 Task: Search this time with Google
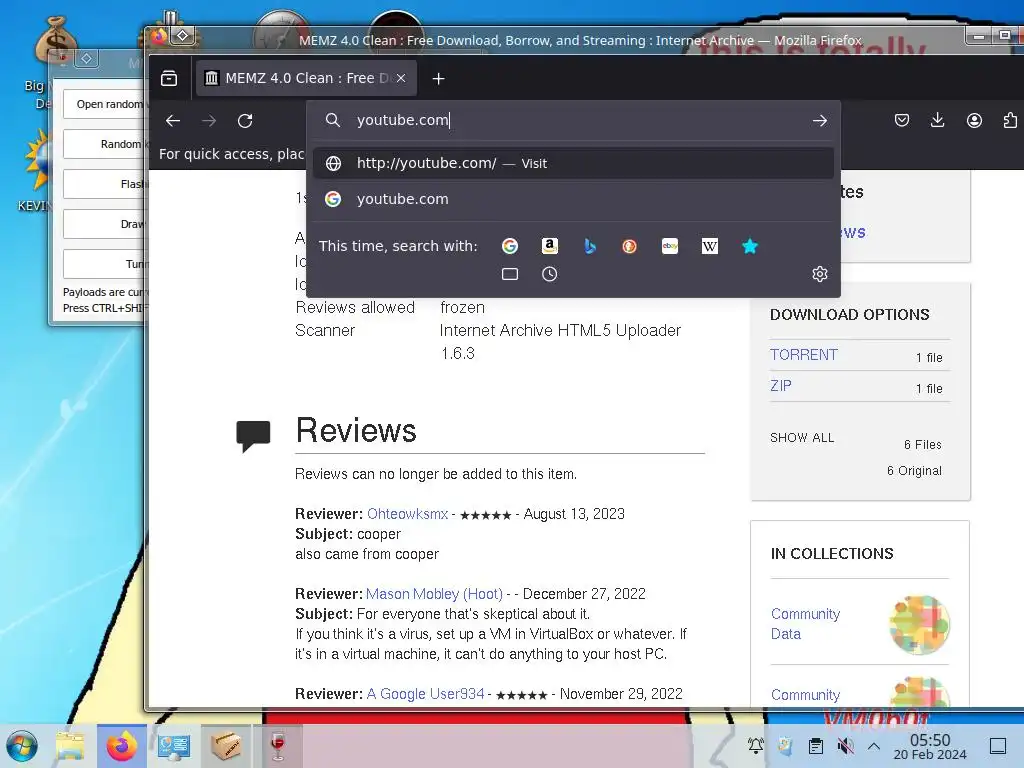(510, 246)
